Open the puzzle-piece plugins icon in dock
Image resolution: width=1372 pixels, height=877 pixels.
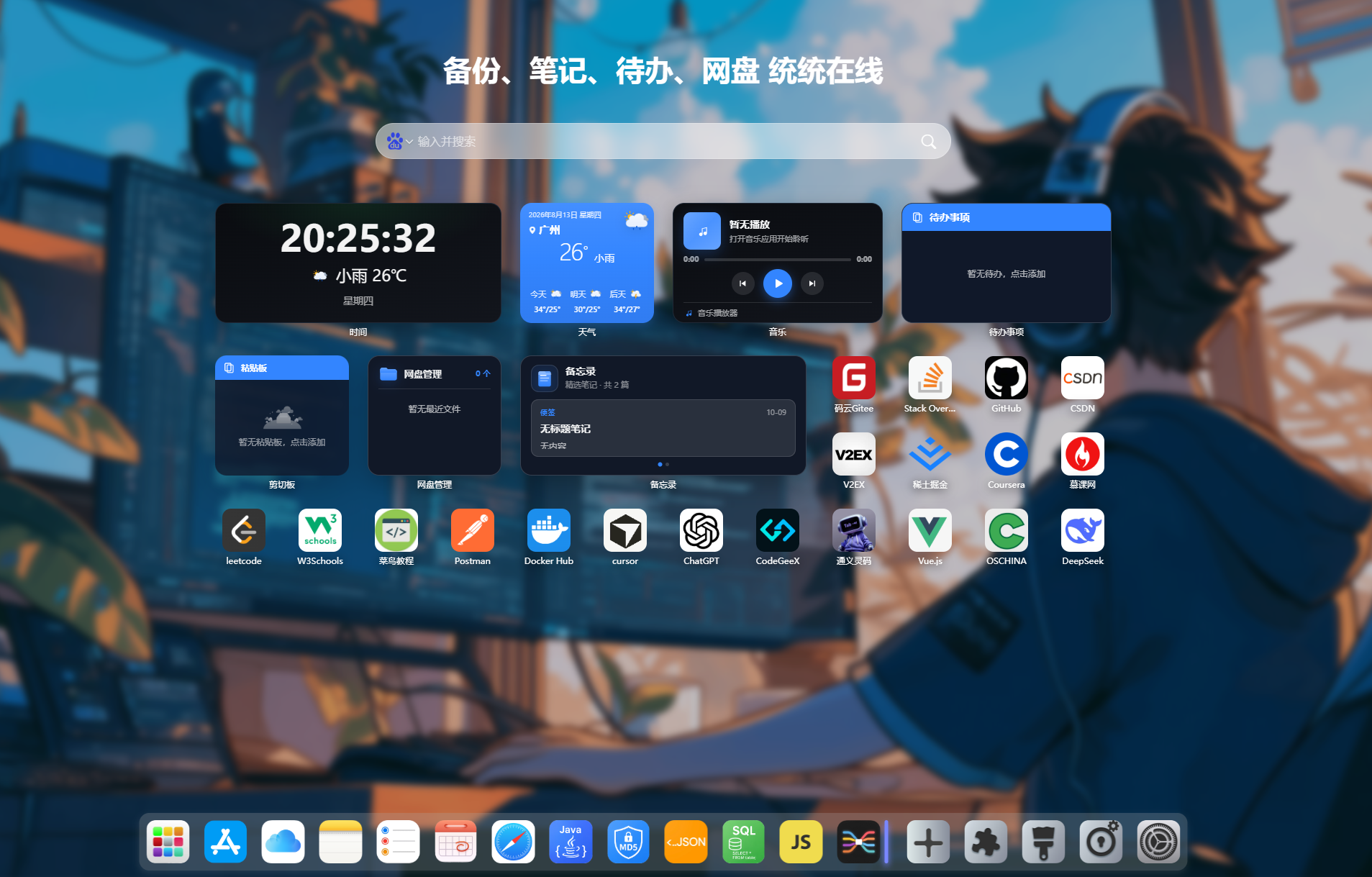[x=986, y=842]
